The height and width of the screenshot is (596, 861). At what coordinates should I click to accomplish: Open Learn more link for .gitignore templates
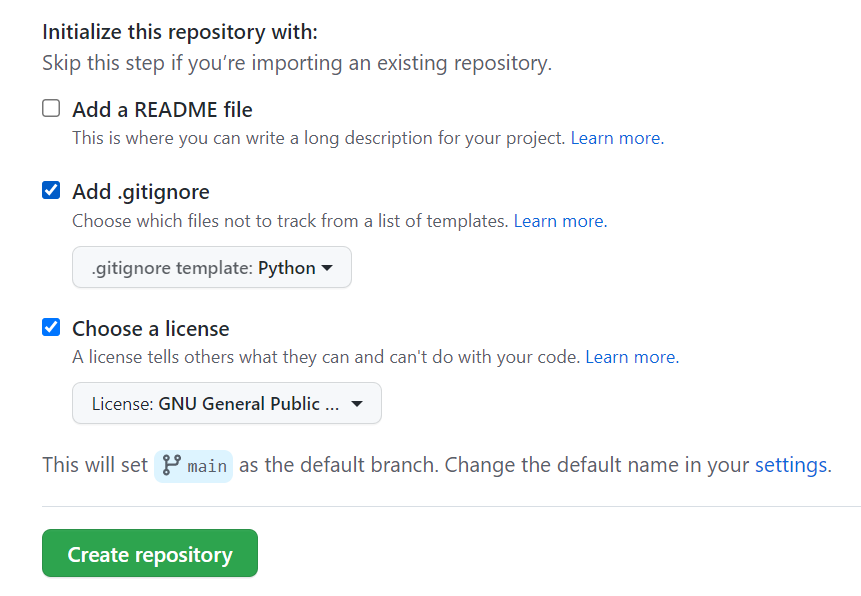559,220
